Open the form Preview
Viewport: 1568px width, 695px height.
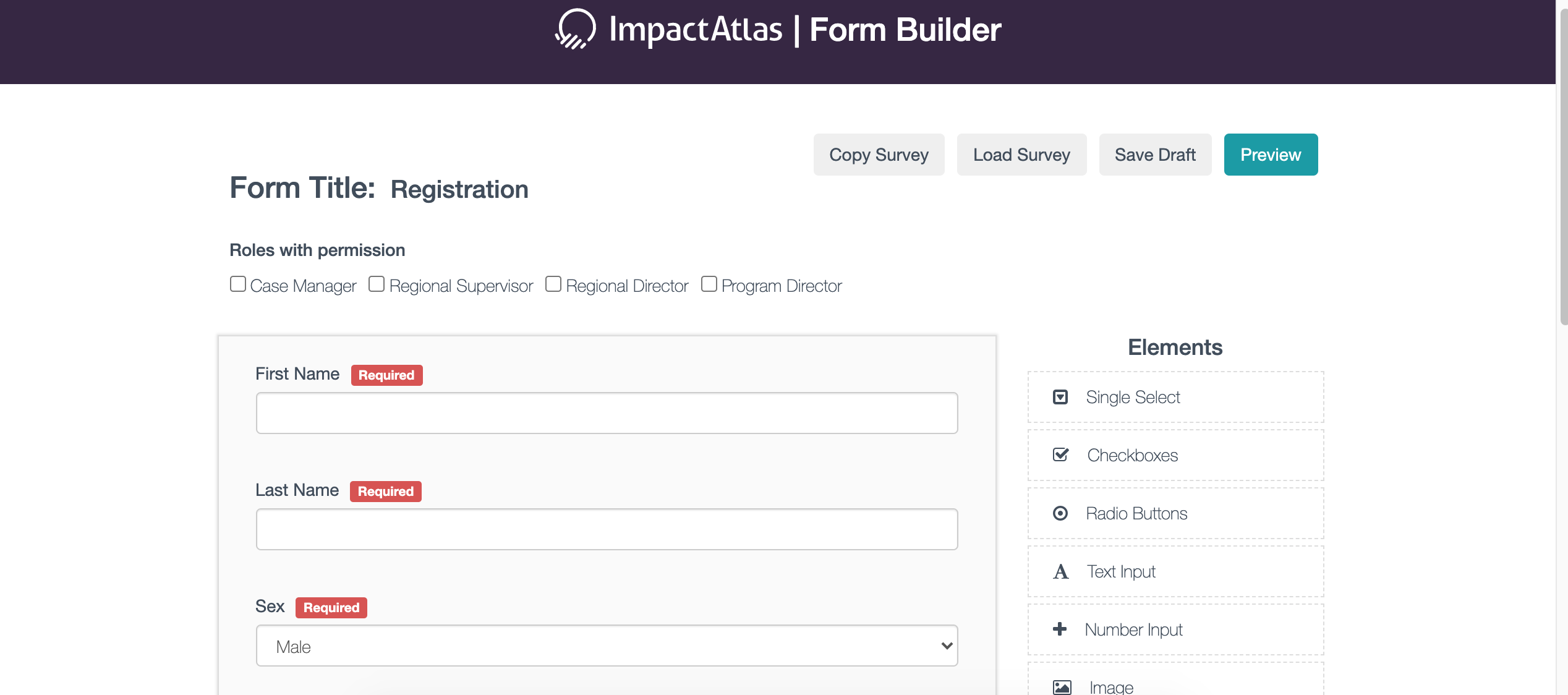click(1271, 155)
